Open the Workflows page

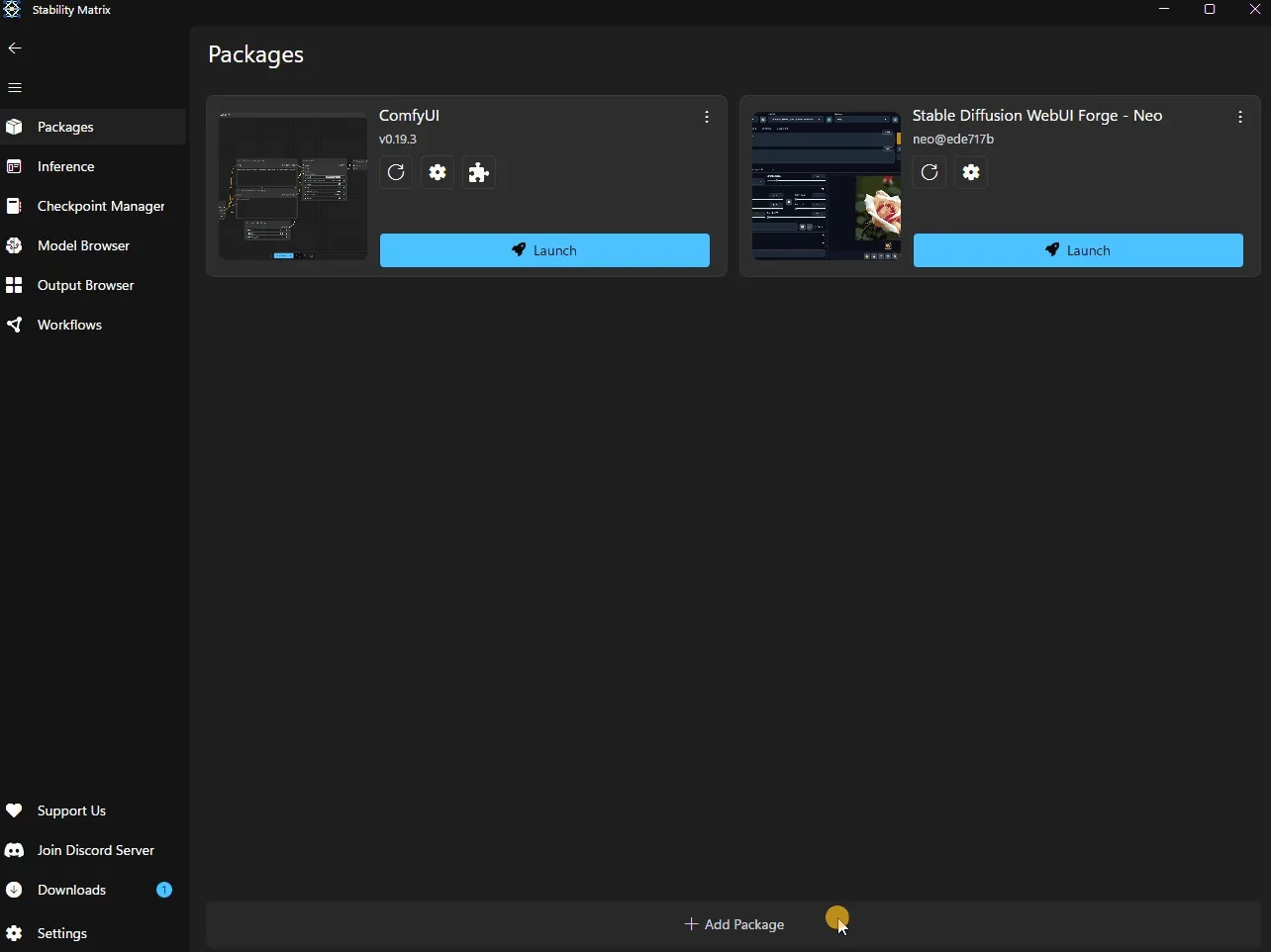coord(93,326)
